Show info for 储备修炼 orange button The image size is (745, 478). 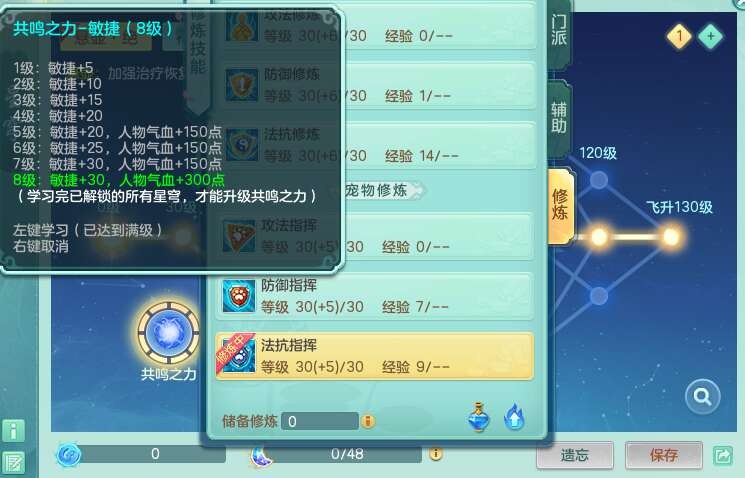[368, 421]
